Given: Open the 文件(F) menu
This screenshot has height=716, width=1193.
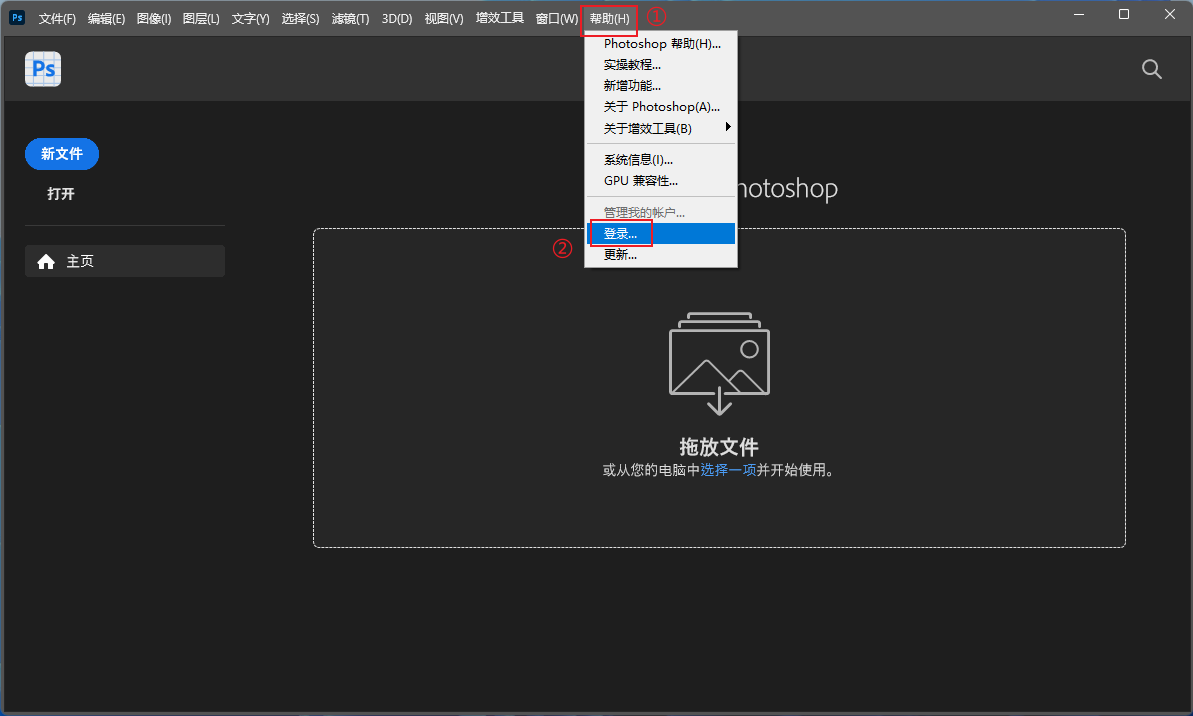Looking at the screenshot, I should [57, 18].
